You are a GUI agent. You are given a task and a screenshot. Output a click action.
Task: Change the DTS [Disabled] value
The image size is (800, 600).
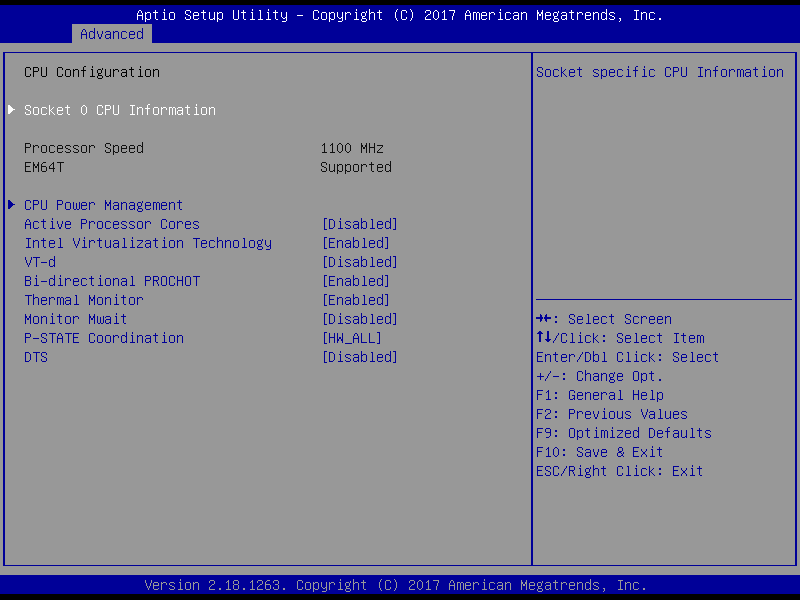point(359,357)
